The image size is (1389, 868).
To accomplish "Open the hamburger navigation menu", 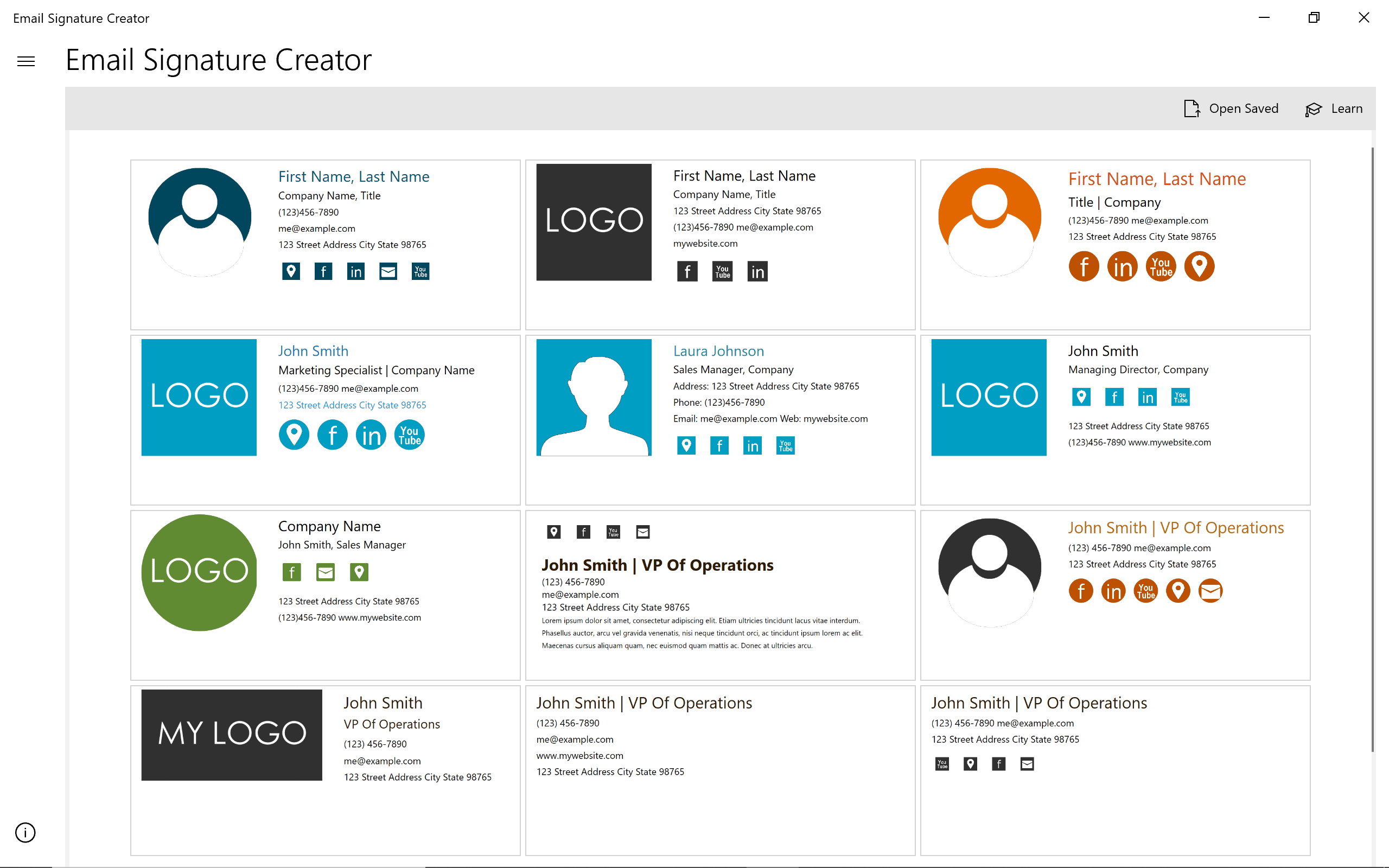I will click(26, 61).
